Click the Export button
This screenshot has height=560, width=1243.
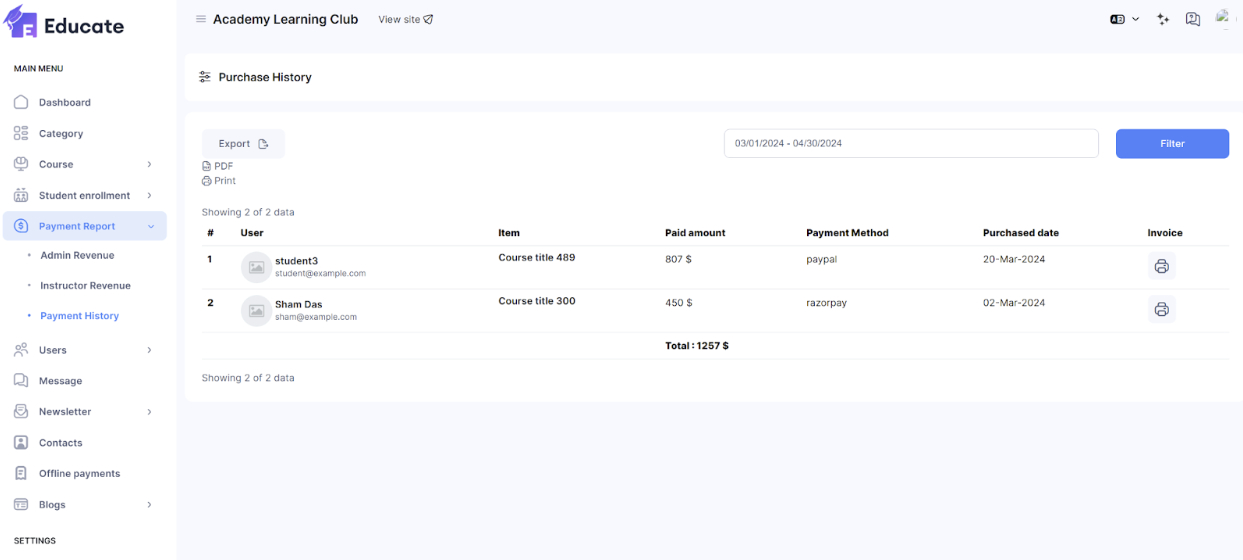click(x=243, y=144)
